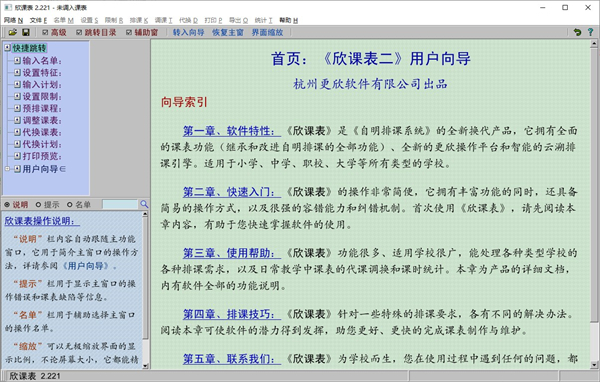The image size is (600, 382).
Task: Open the 第四章、排课技巧 link
Action: pyautogui.click(x=232, y=314)
